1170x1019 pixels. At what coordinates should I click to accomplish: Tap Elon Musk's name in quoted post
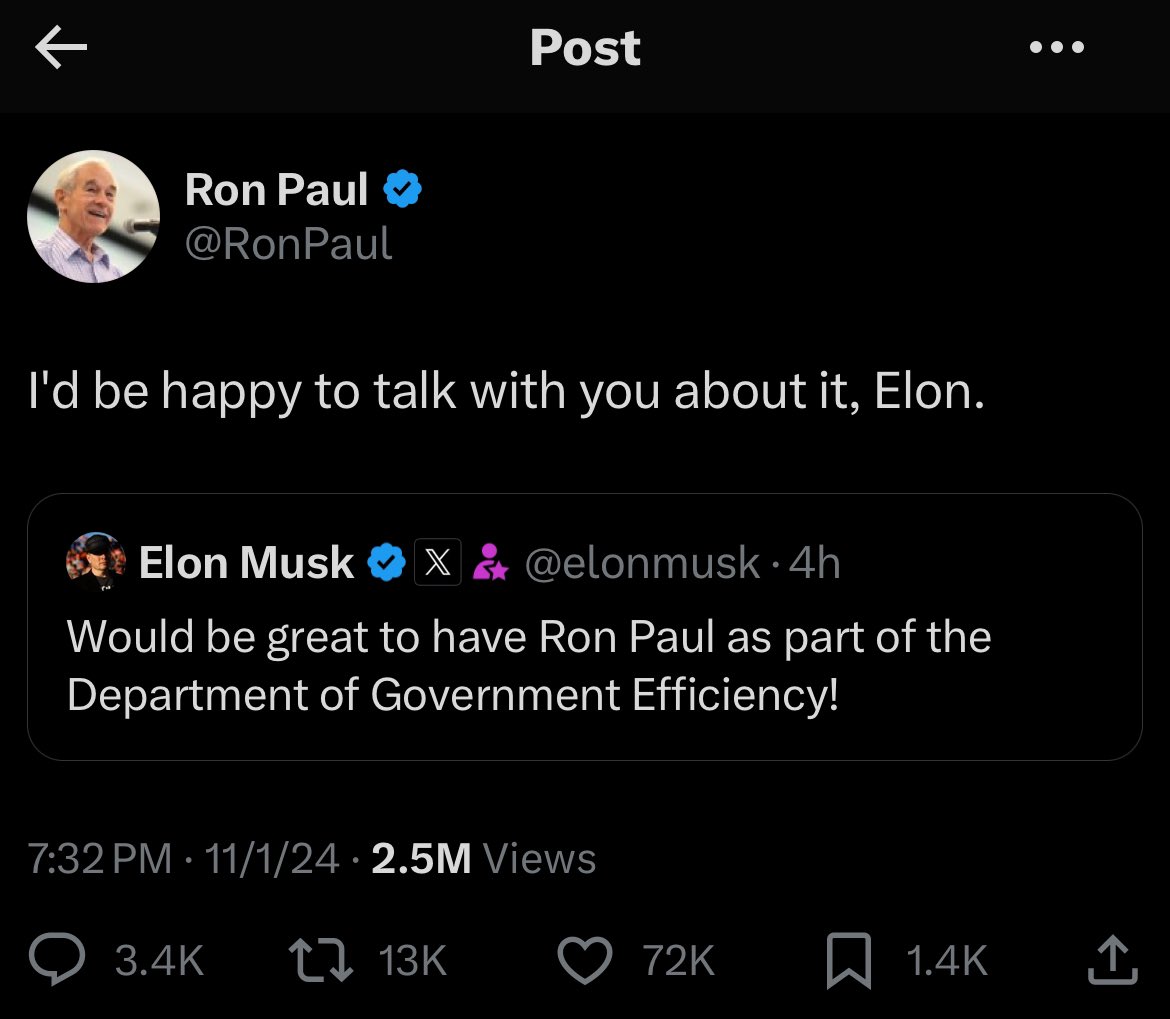point(246,563)
